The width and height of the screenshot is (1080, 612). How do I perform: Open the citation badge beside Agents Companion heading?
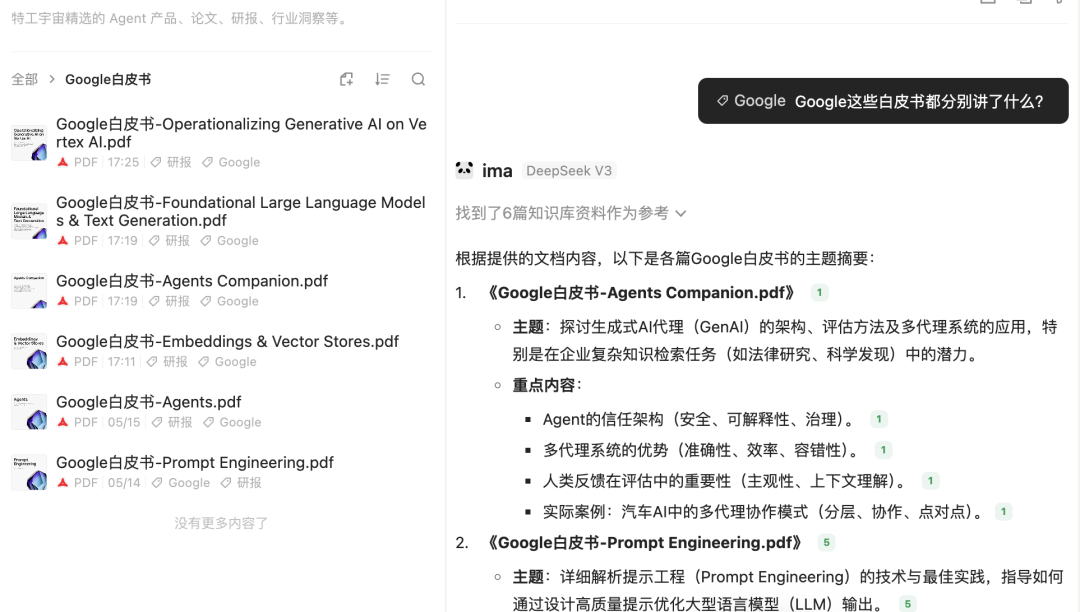tap(819, 293)
